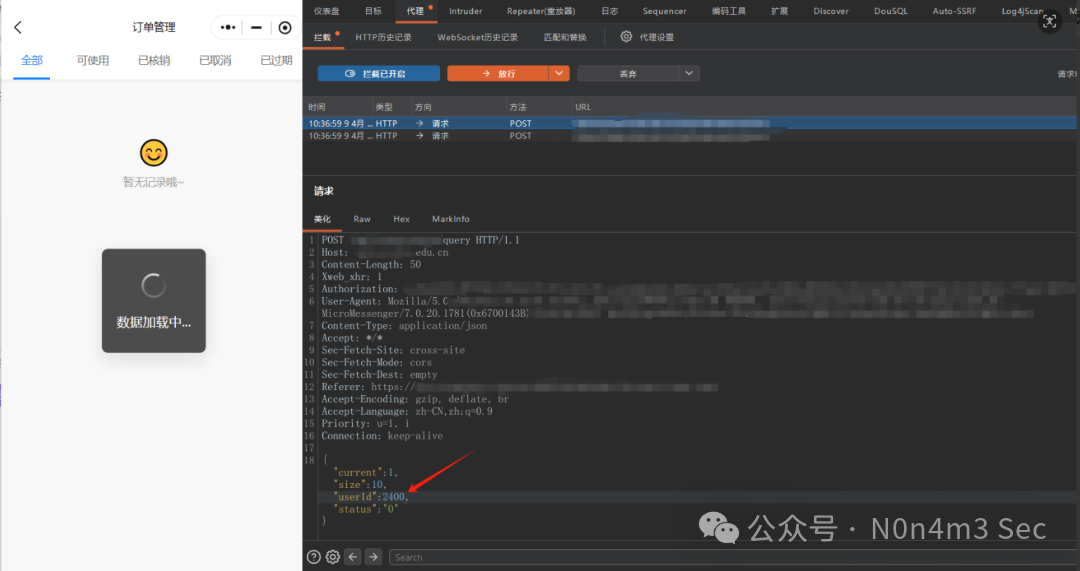
Task: Open the HTTP历史记录 sub-tab
Action: 383,37
